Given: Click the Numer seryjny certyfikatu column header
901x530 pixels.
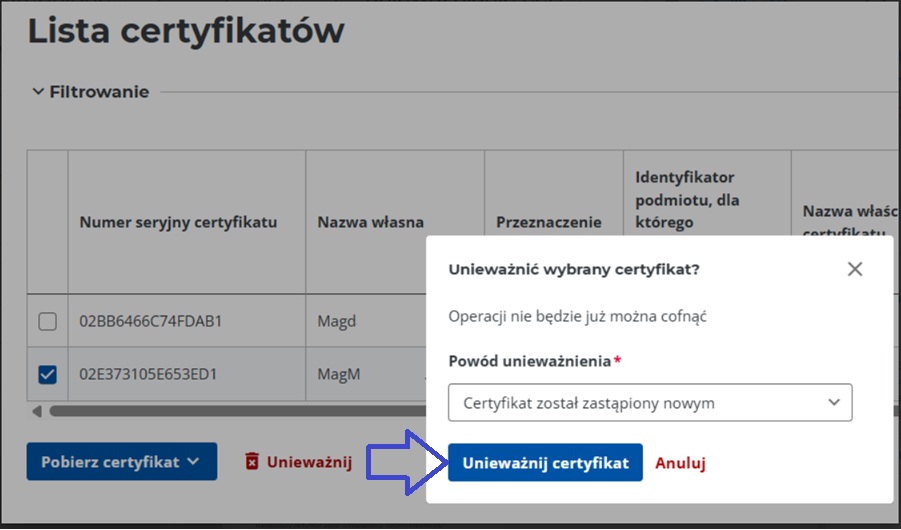Looking at the screenshot, I should 178,222.
